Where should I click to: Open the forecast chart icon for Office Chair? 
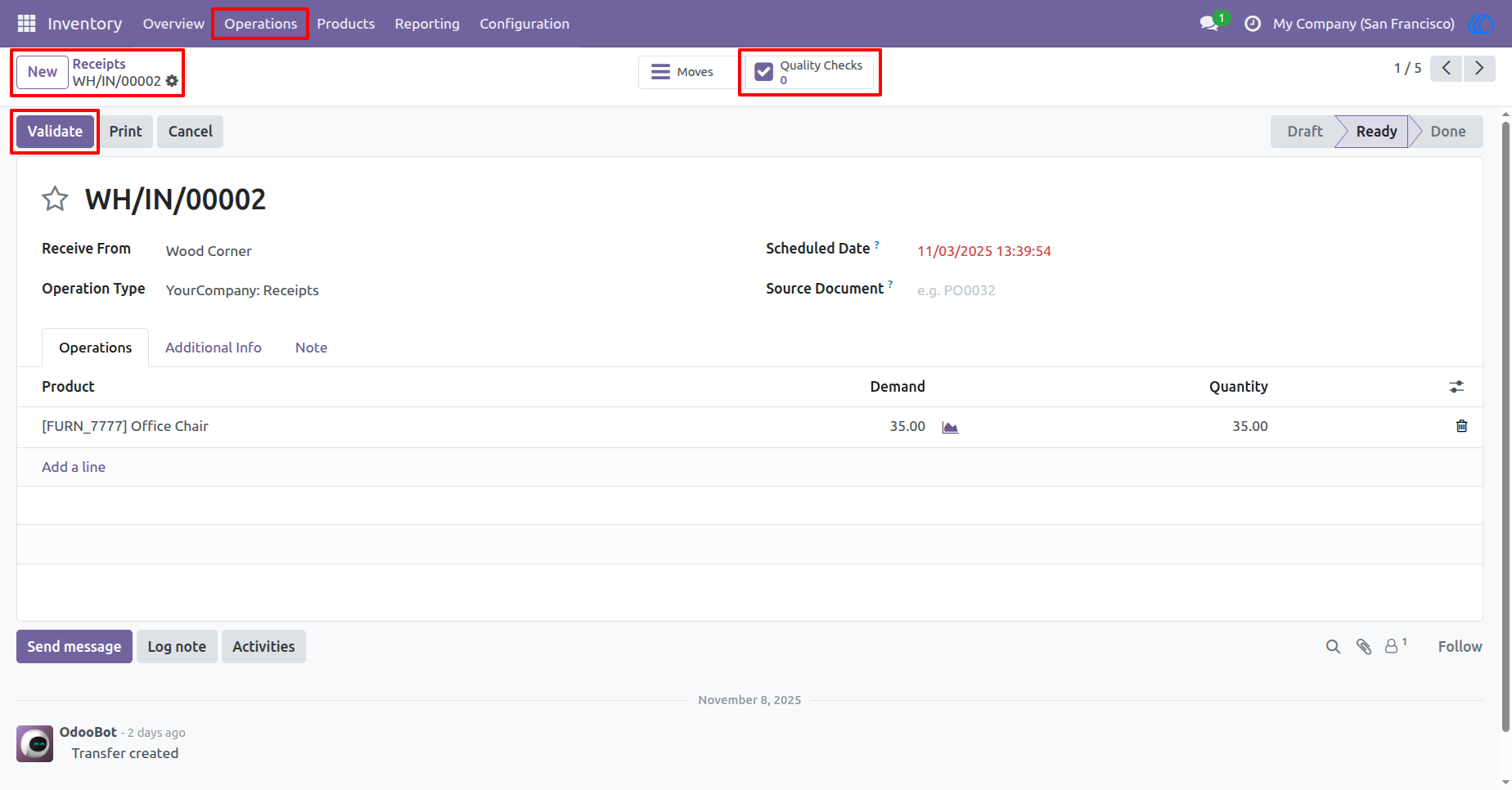click(950, 427)
